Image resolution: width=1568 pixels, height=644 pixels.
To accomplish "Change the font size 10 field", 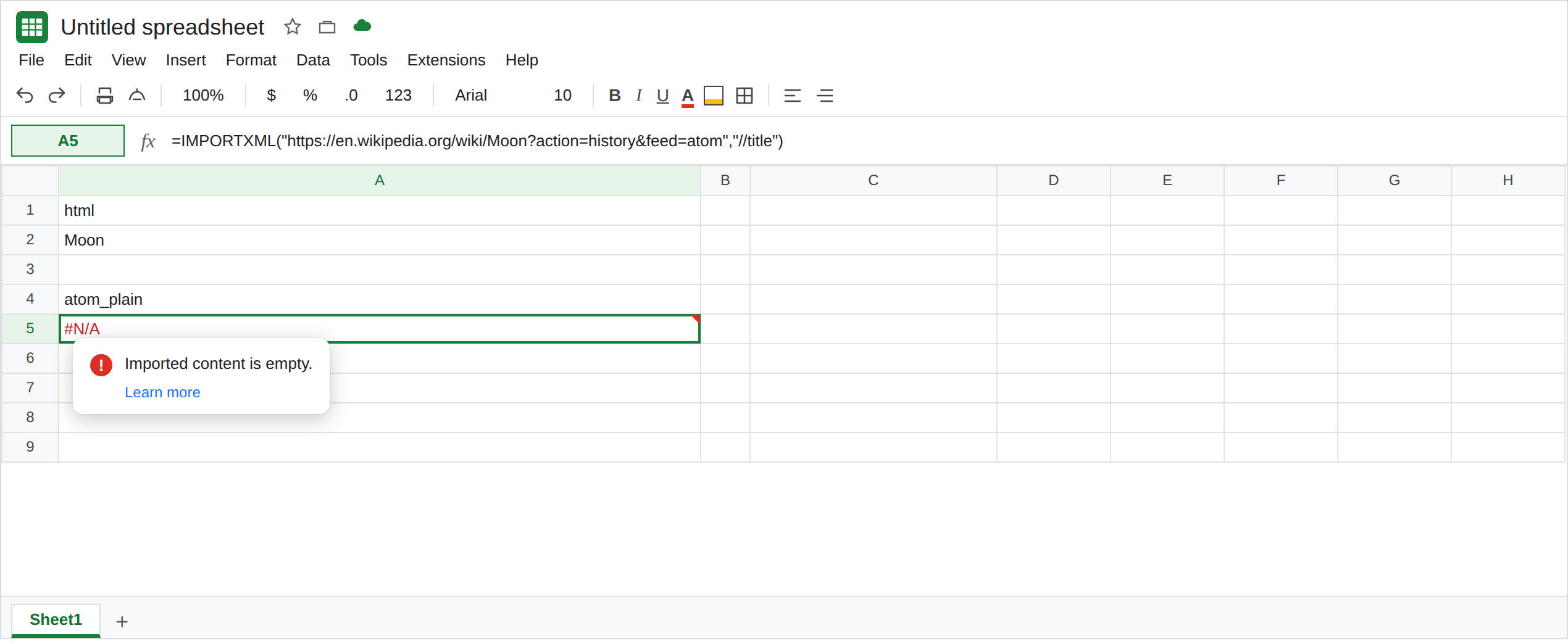I will [x=562, y=95].
